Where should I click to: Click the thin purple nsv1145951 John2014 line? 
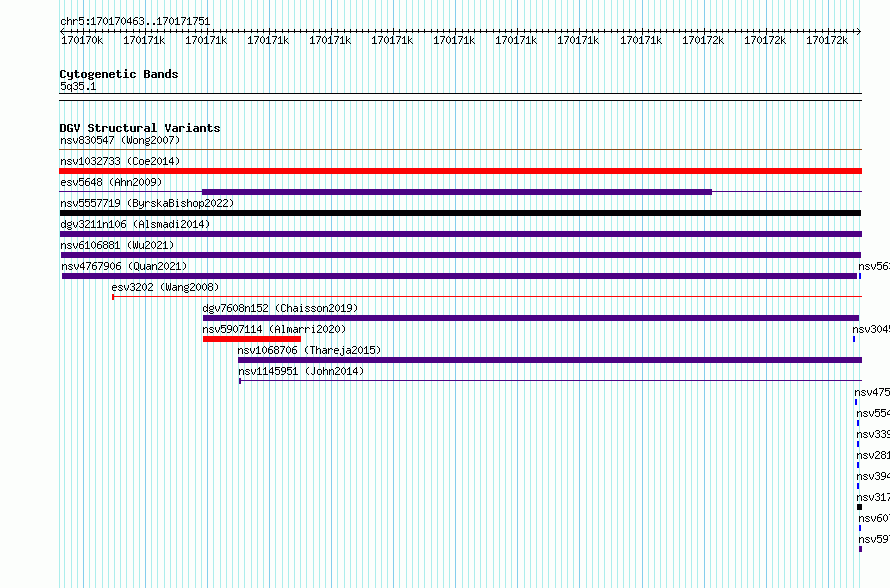pyautogui.click(x=550, y=380)
